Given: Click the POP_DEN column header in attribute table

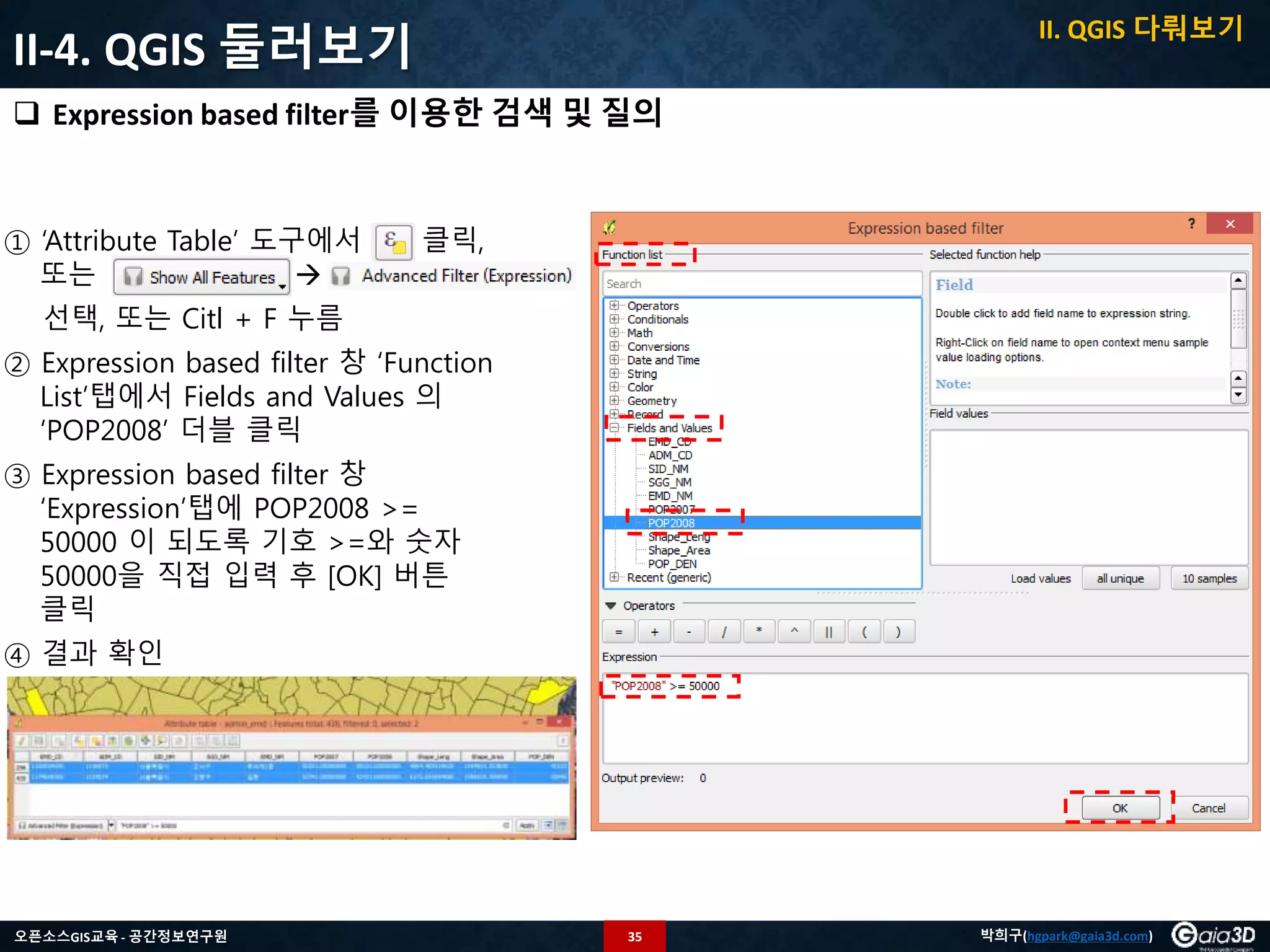Looking at the screenshot, I should (x=541, y=757).
